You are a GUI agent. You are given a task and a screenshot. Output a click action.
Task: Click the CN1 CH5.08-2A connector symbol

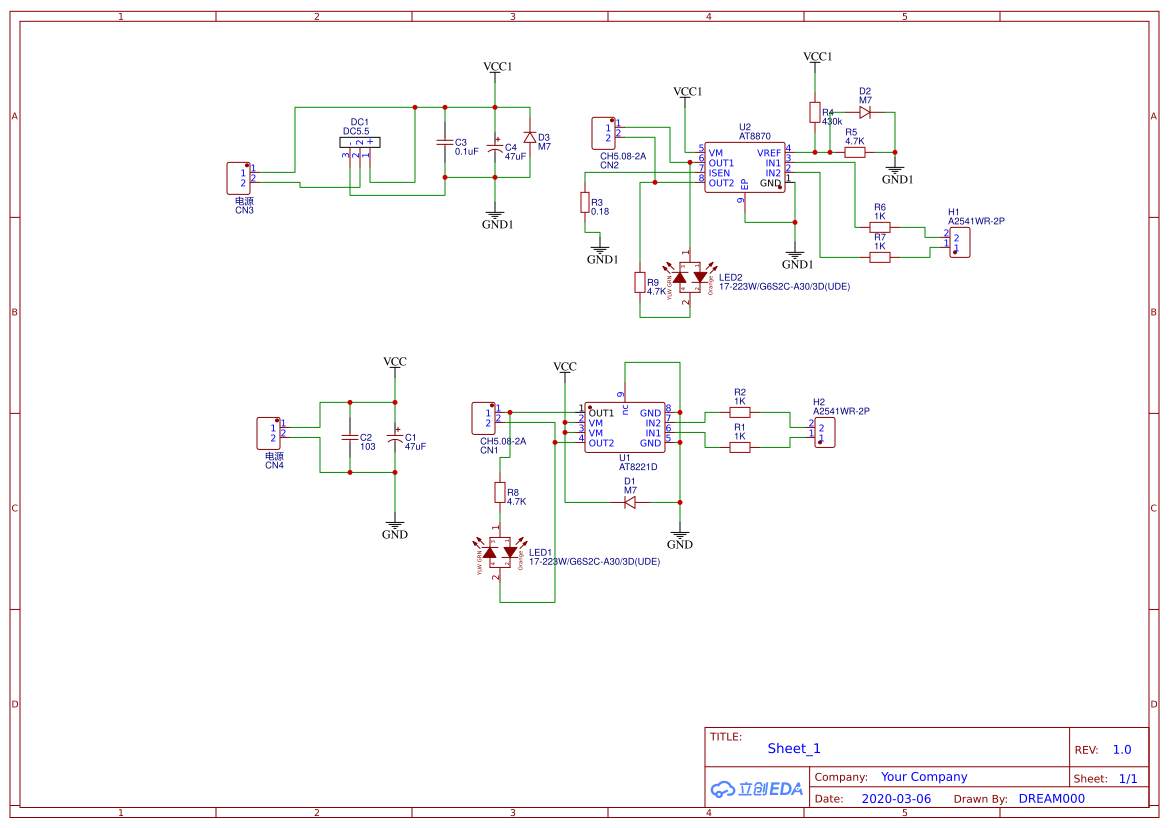(x=483, y=419)
